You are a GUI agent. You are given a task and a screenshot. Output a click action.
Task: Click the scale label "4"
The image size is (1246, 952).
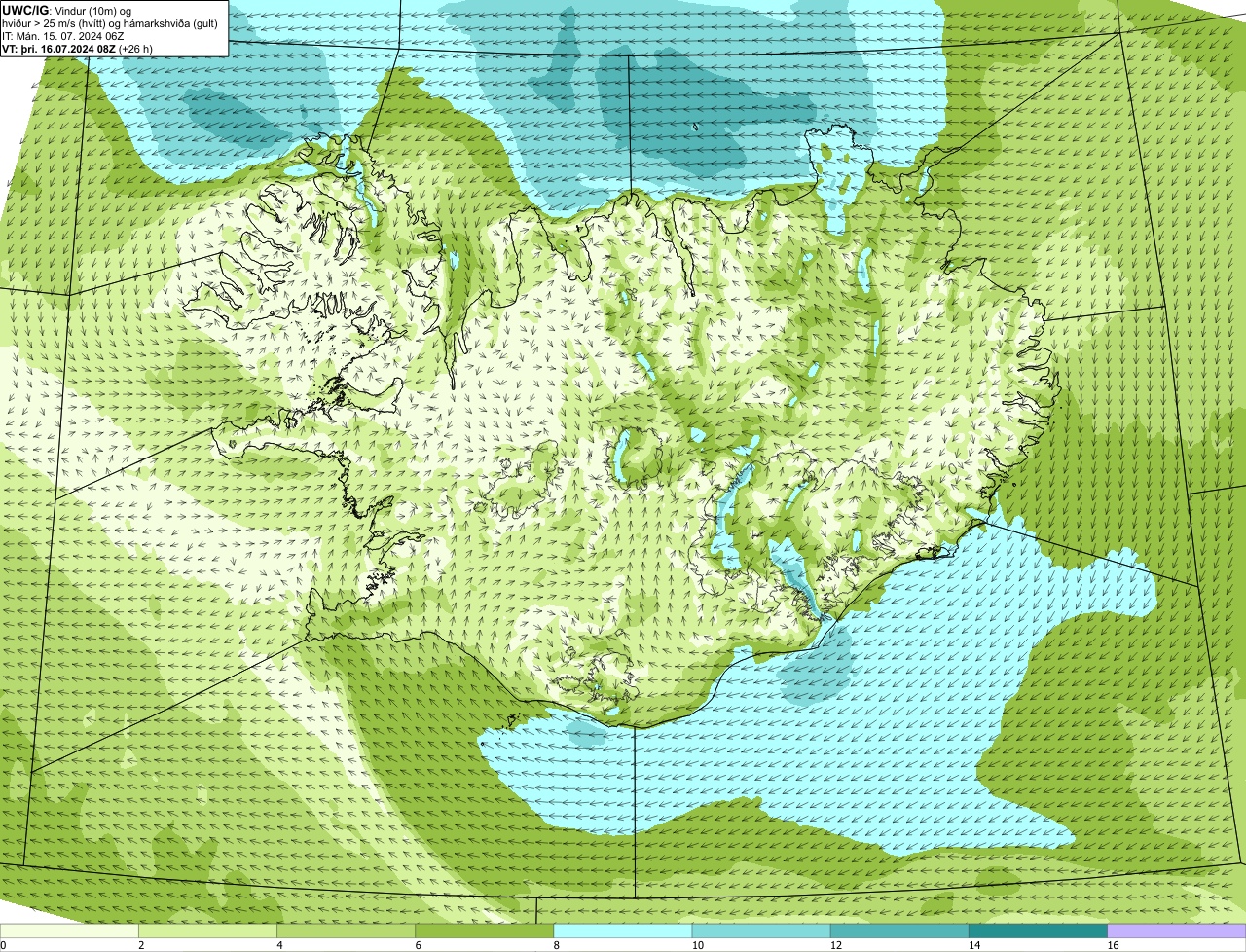point(279,945)
